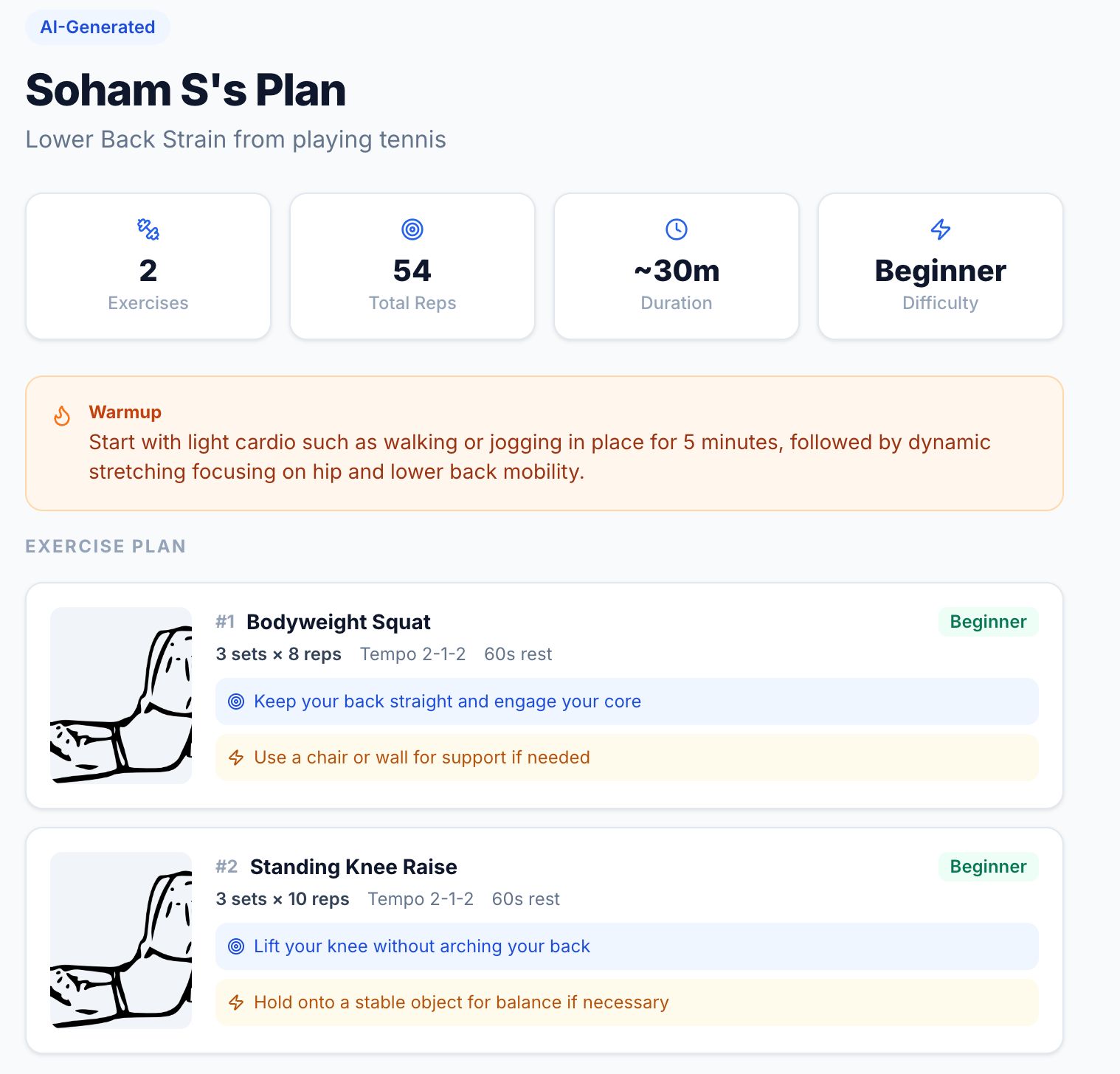
Task: Click the lightning icon above Difficulty
Action: point(941,229)
